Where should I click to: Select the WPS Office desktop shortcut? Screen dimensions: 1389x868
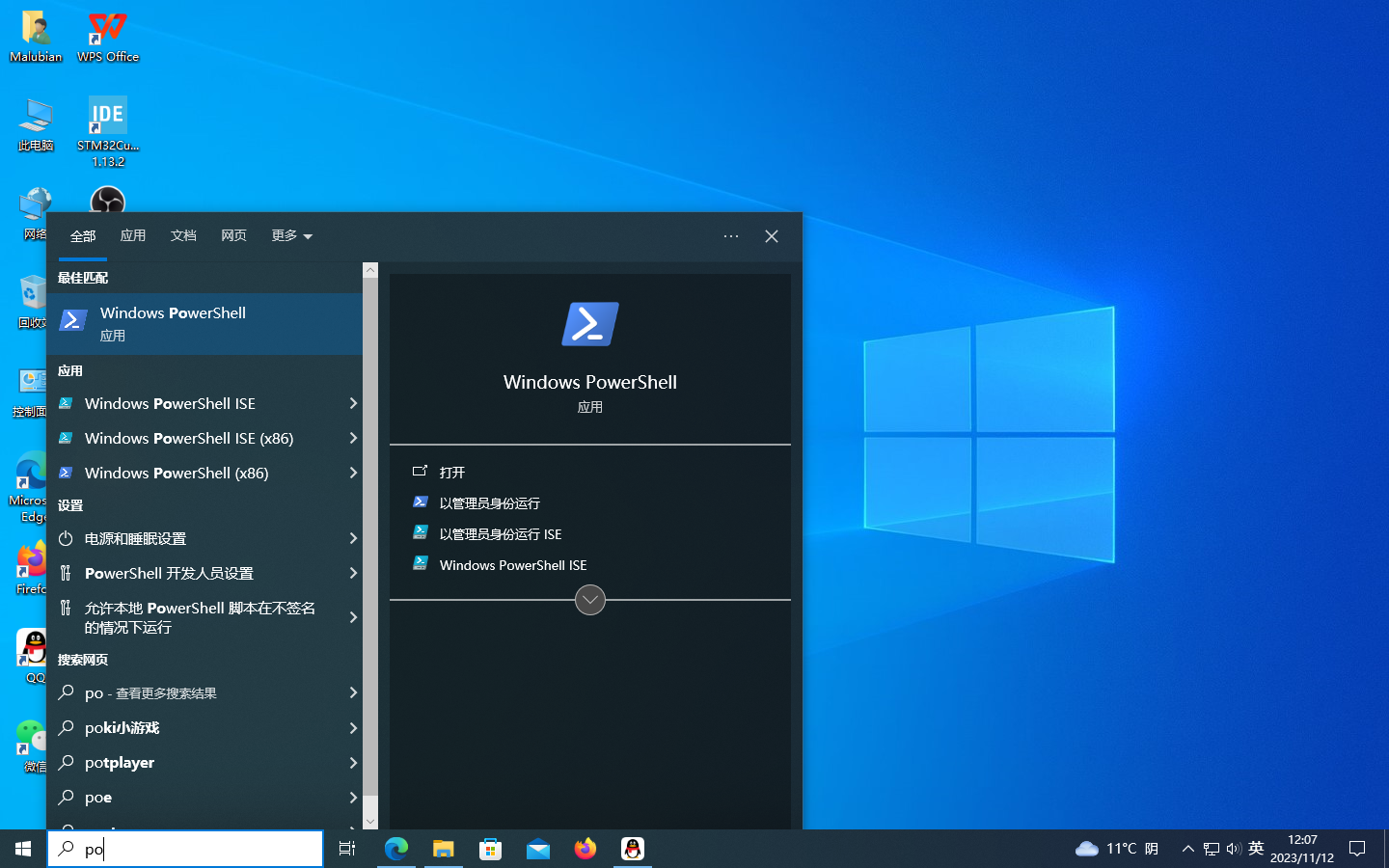tap(108, 37)
